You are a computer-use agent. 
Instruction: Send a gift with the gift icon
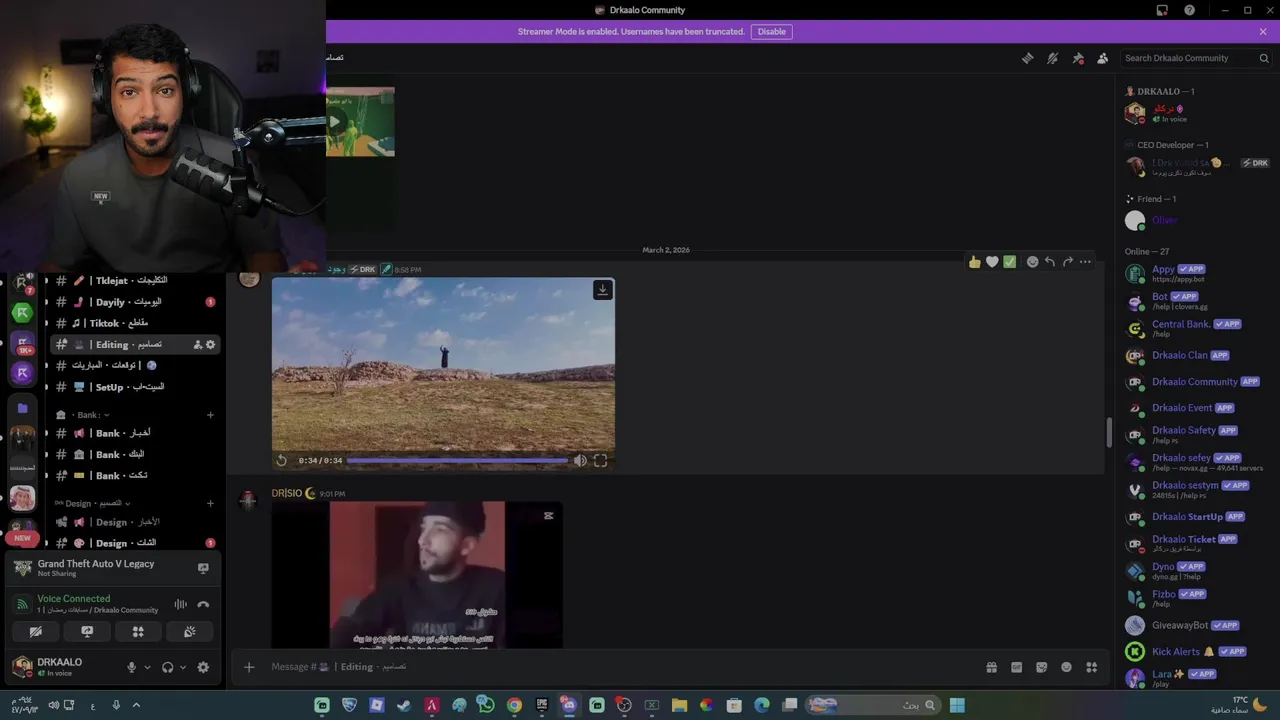991,667
